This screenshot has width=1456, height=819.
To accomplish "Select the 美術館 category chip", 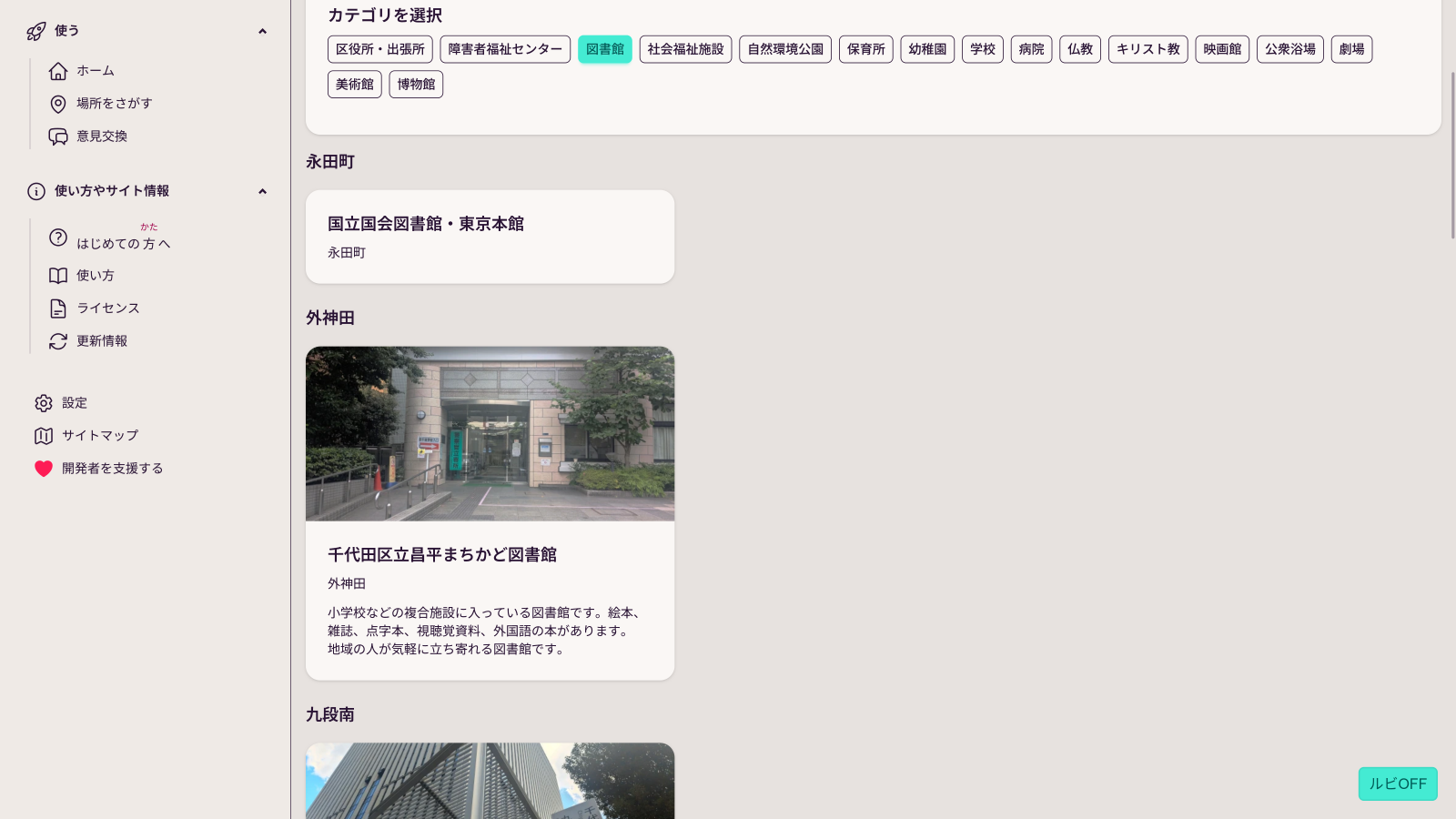I will (355, 84).
